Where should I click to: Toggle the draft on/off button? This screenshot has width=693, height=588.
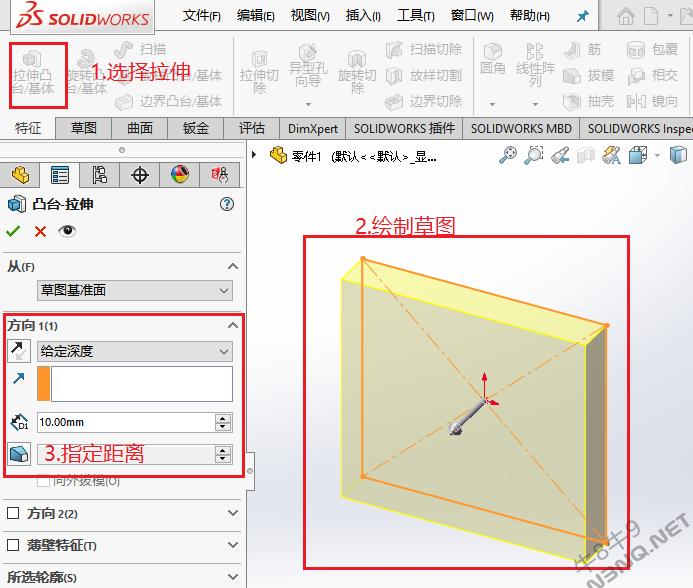(19, 454)
